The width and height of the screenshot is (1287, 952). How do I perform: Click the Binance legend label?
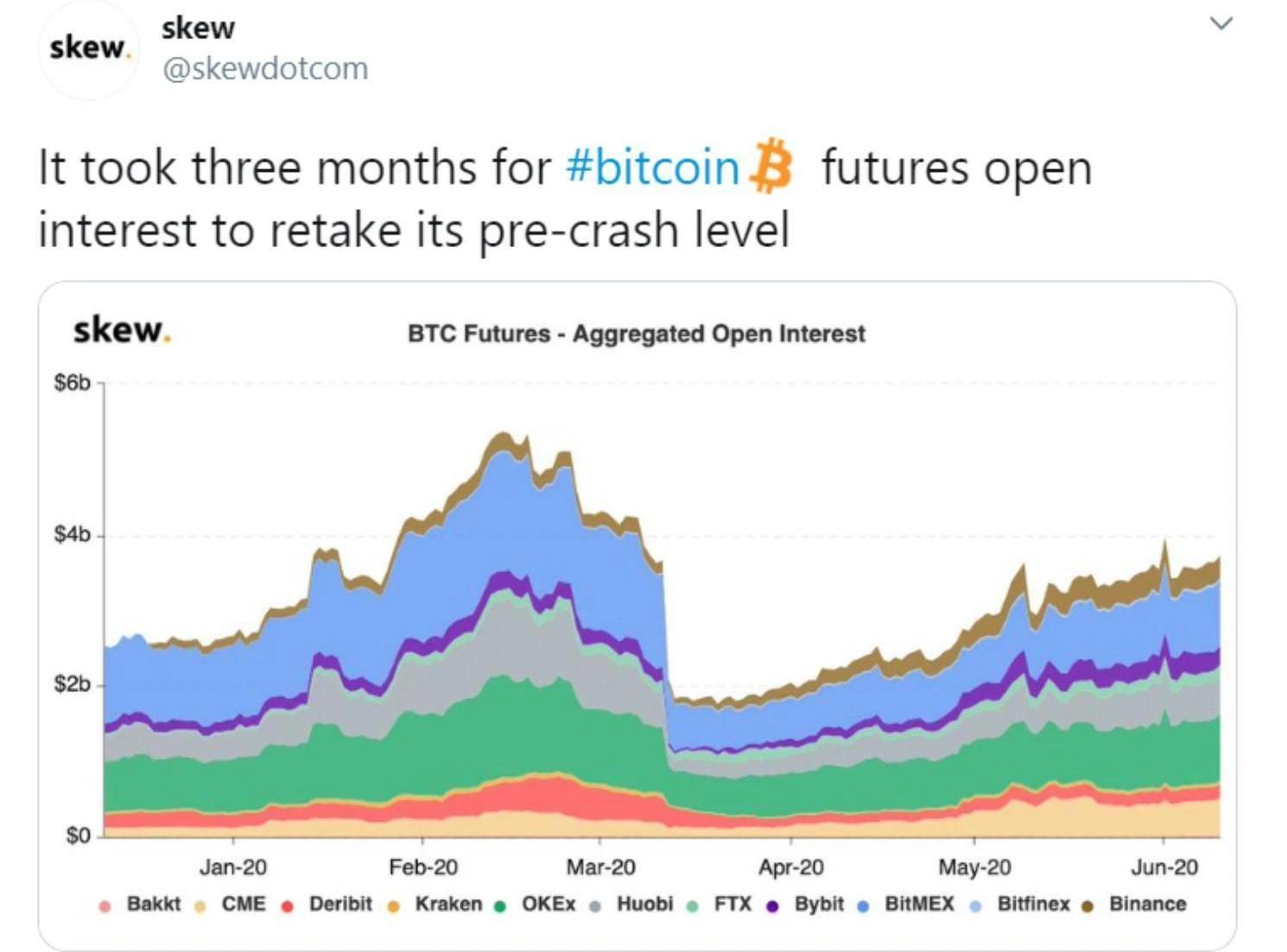pyautogui.click(x=1147, y=904)
